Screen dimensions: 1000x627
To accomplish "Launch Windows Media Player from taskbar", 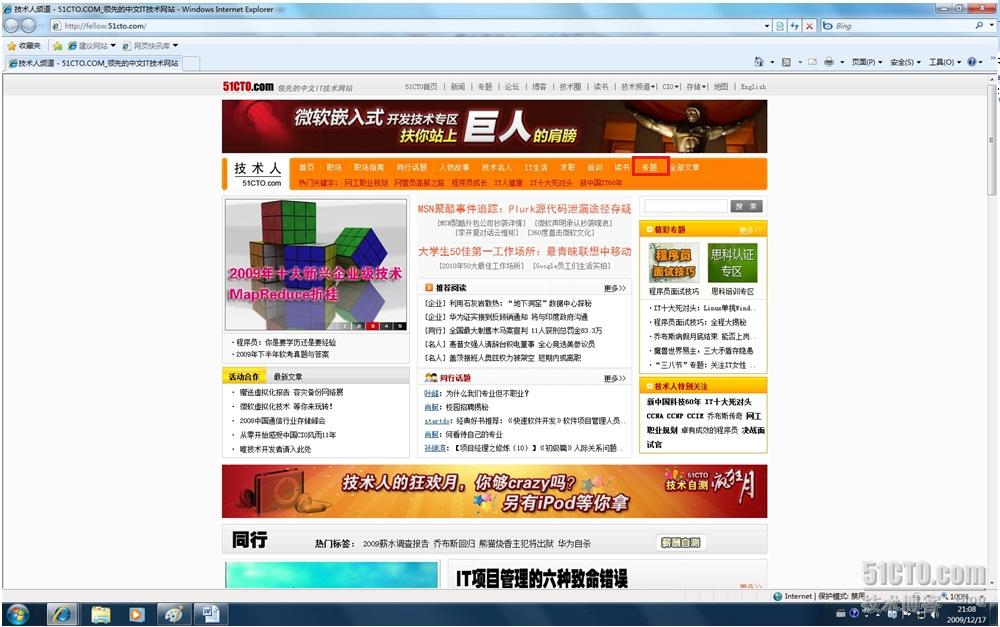I will (x=136, y=614).
